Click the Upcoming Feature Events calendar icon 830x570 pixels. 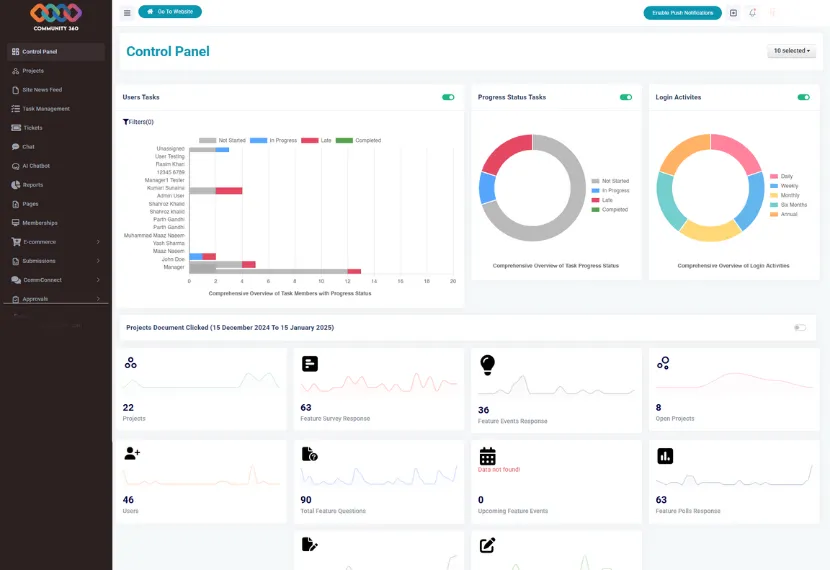[x=487, y=455]
